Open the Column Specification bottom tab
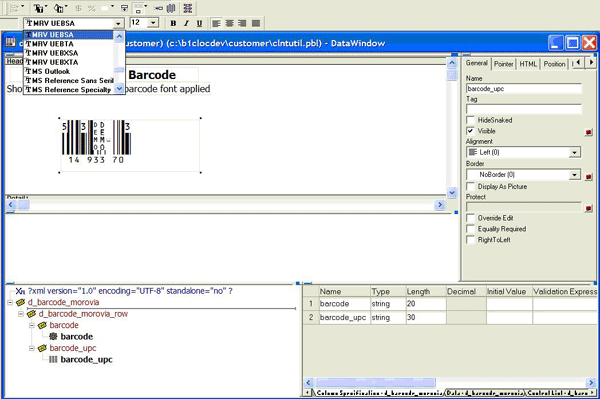 point(380,393)
